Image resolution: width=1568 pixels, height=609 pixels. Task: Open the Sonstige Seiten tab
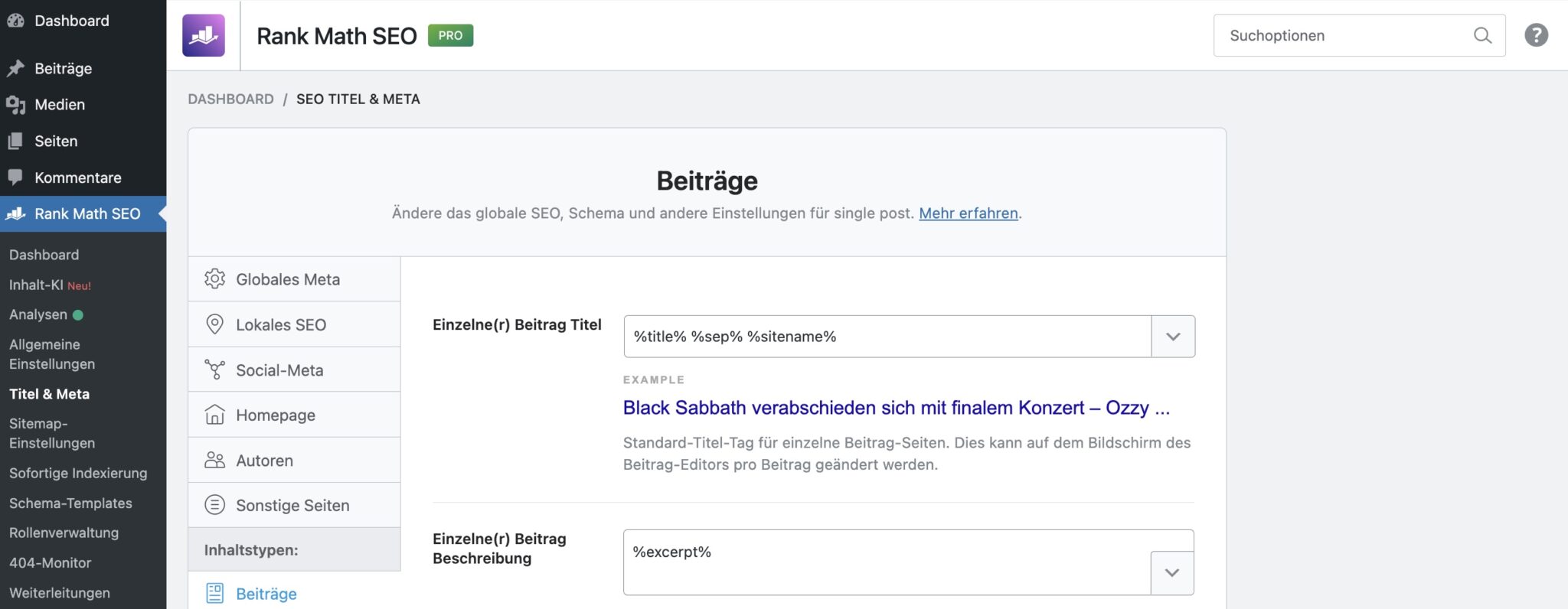click(x=294, y=505)
